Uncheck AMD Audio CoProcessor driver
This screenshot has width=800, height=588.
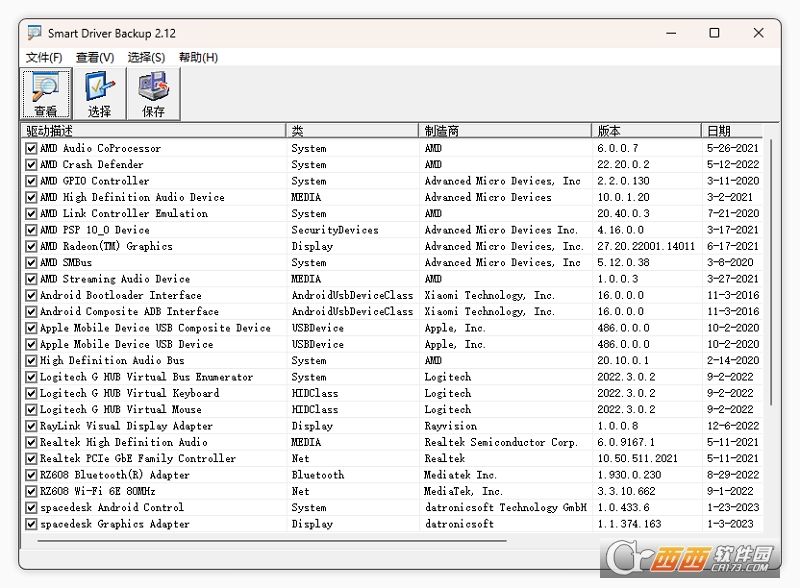(31, 149)
